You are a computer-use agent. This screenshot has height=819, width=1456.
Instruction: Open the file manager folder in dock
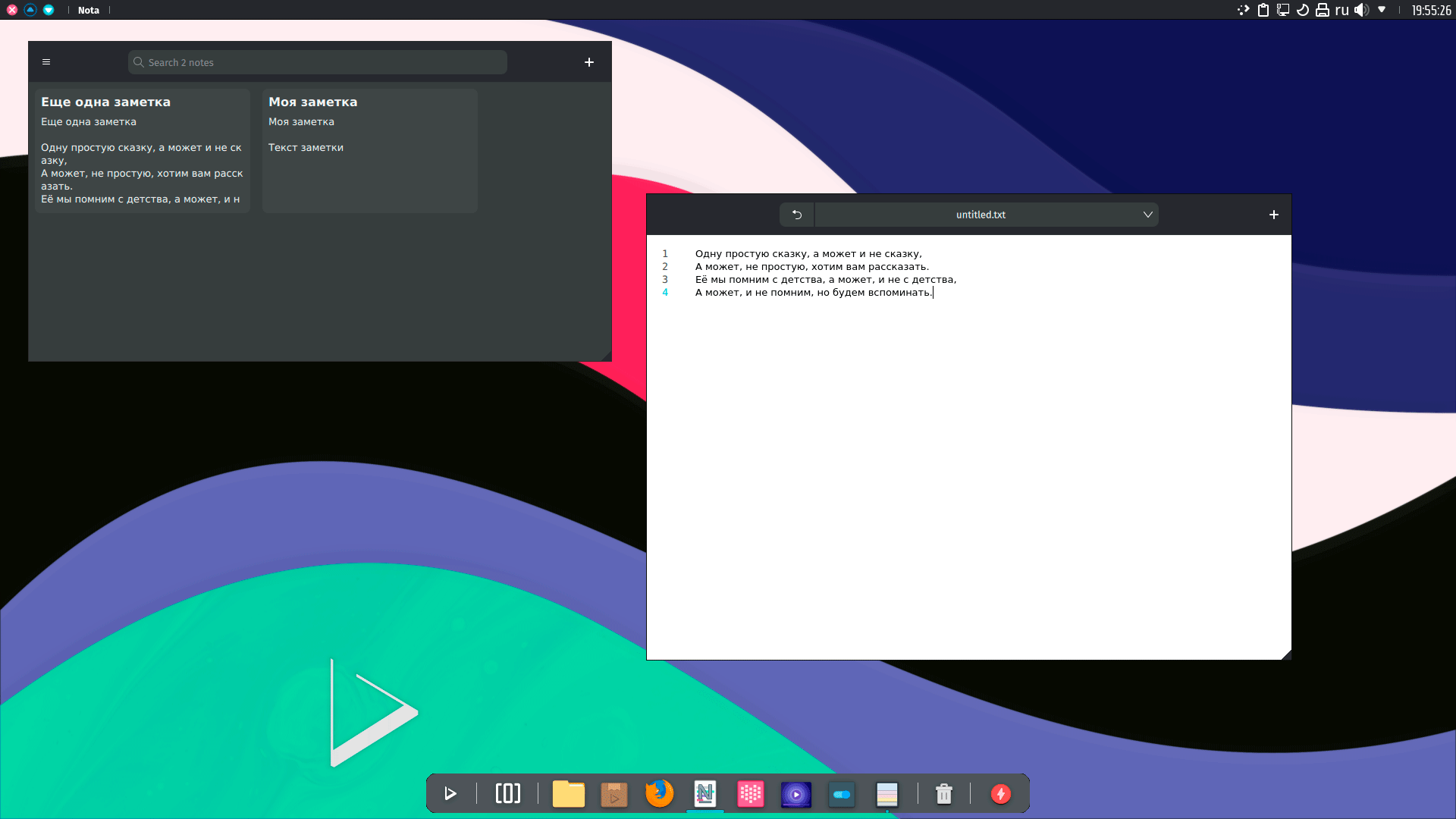tap(568, 794)
